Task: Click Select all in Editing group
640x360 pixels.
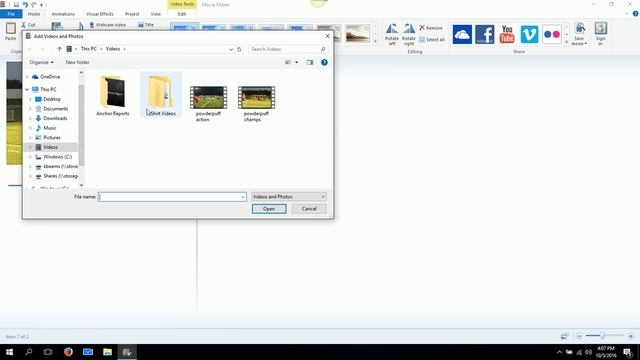Action: pyautogui.click(x=432, y=40)
